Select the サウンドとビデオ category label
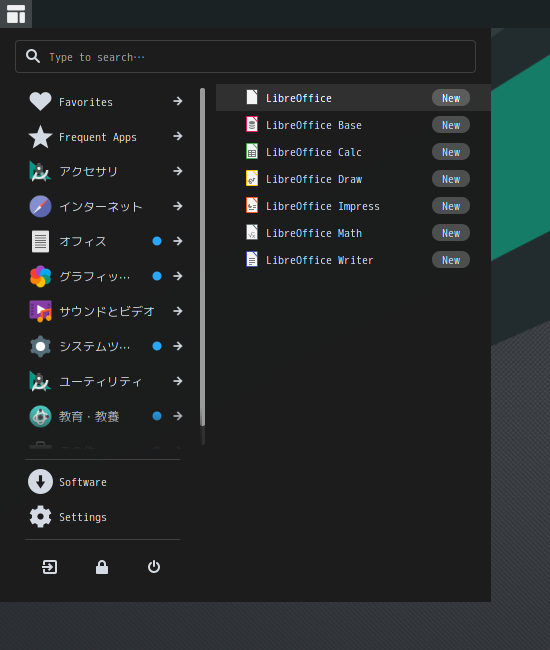 tap(107, 311)
